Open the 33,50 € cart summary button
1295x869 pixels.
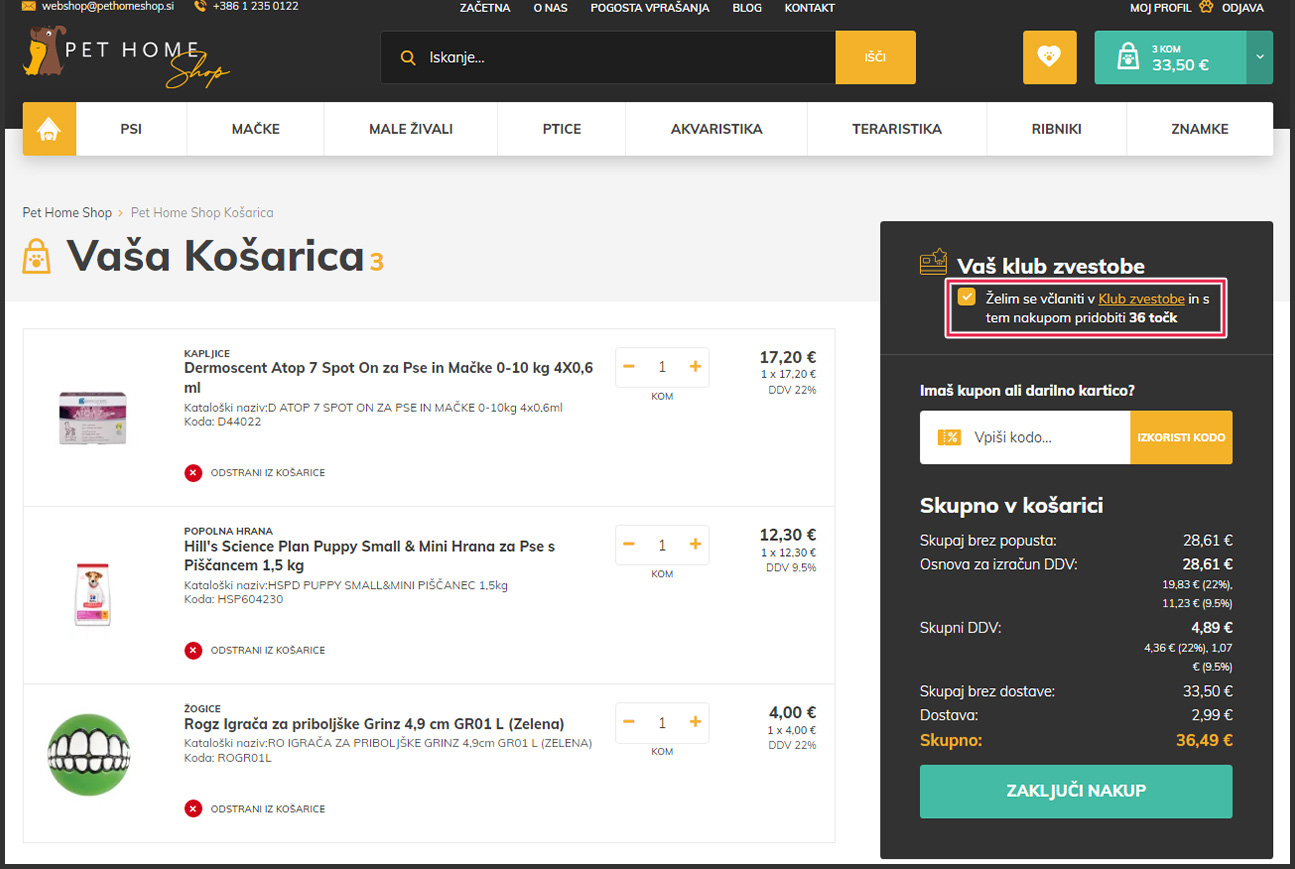coord(1170,57)
